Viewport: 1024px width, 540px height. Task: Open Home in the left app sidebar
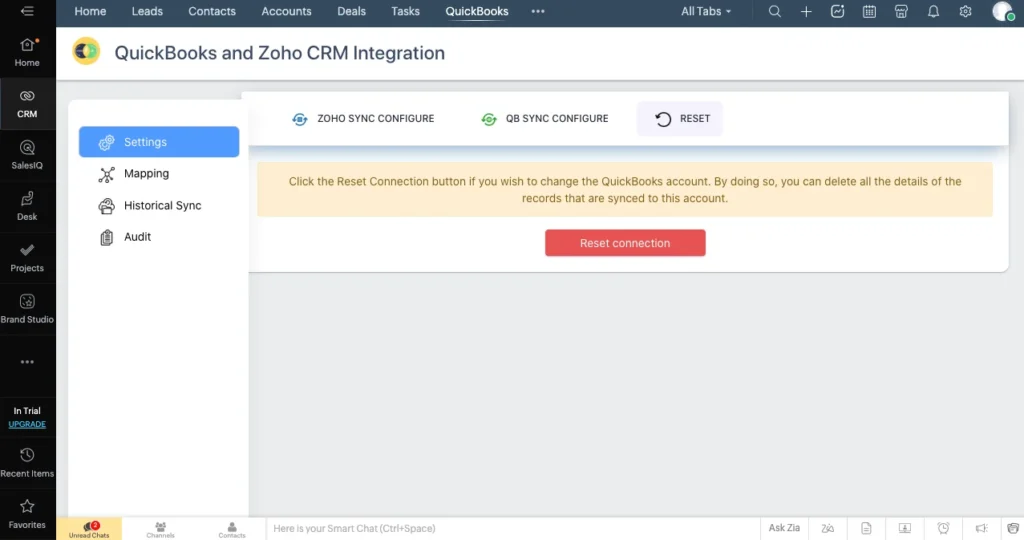[x=27, y=53]
